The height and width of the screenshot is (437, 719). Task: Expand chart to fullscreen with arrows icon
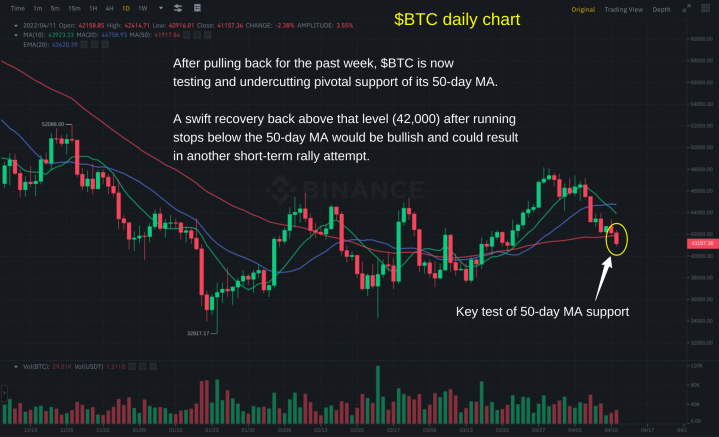pos(686,8)
